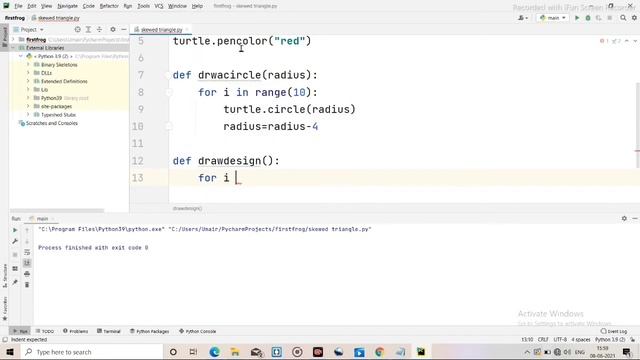Screen dimensions: 640x360
Task: Expand Extended Definitions folder
Action: tap(28, 81)
